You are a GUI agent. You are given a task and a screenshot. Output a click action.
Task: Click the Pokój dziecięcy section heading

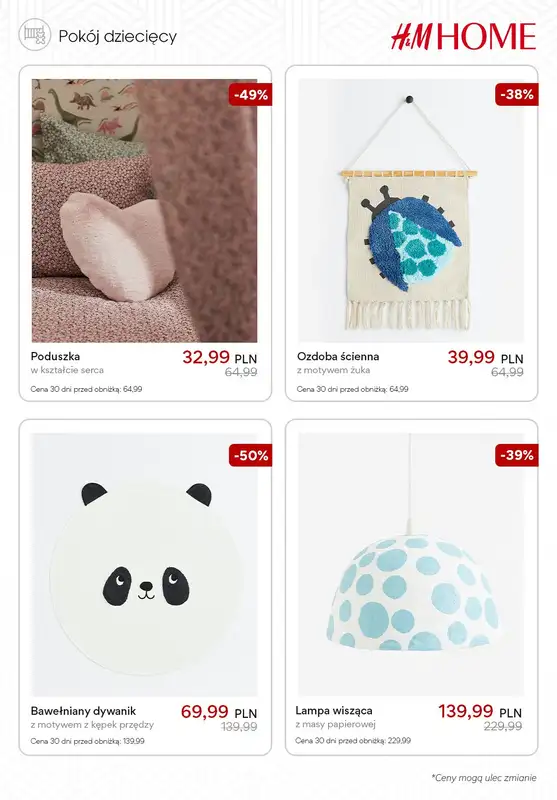118,37
